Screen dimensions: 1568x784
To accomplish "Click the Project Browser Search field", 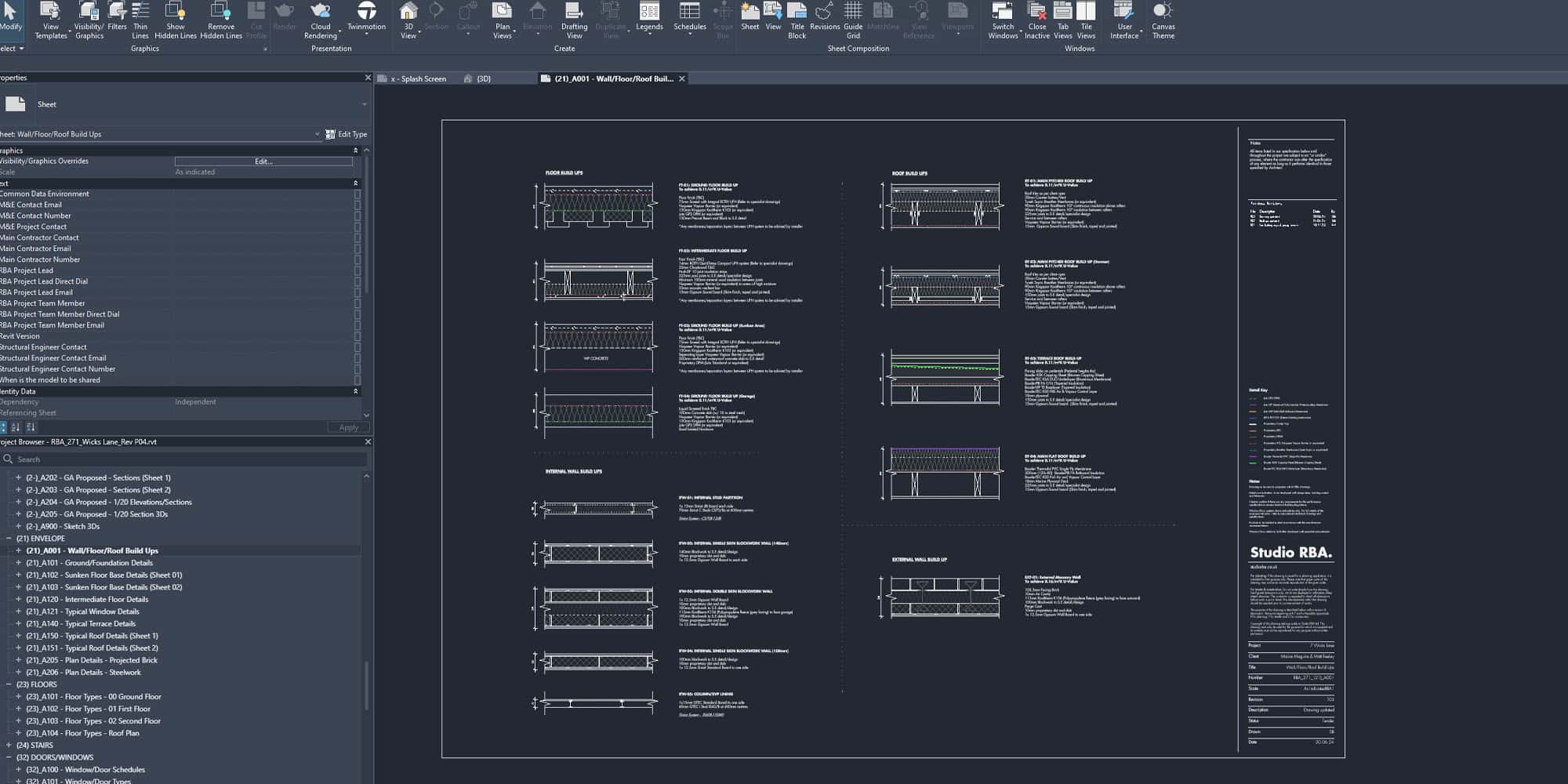I will [183, 459].
